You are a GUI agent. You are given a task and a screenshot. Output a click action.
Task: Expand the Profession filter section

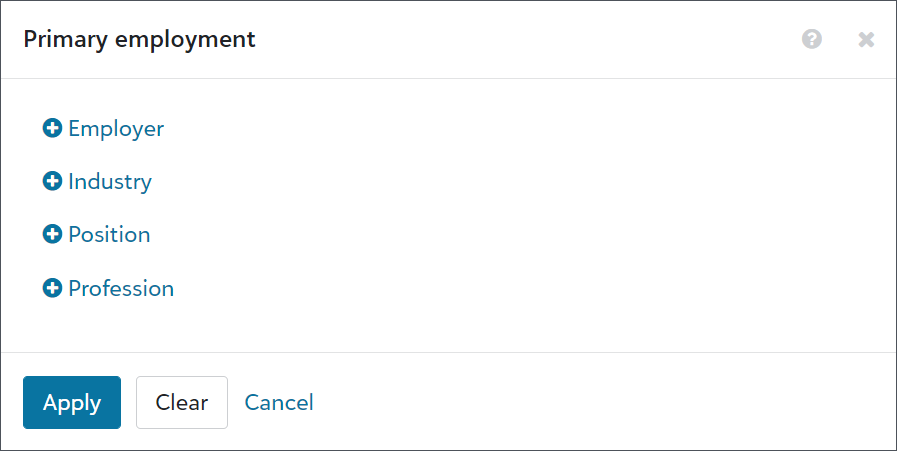108,288
